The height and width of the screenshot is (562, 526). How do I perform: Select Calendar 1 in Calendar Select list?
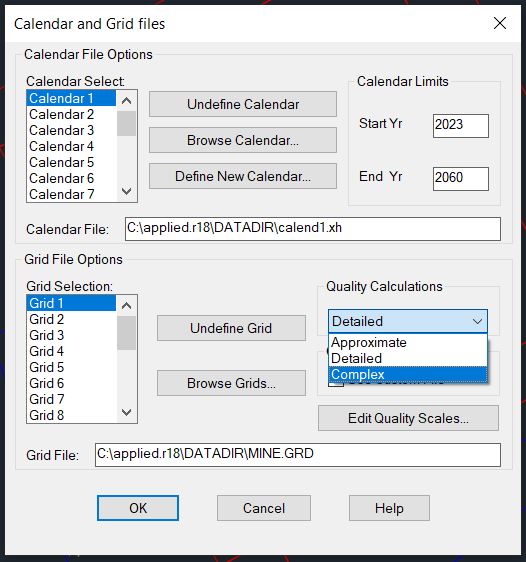click(71, 98)
